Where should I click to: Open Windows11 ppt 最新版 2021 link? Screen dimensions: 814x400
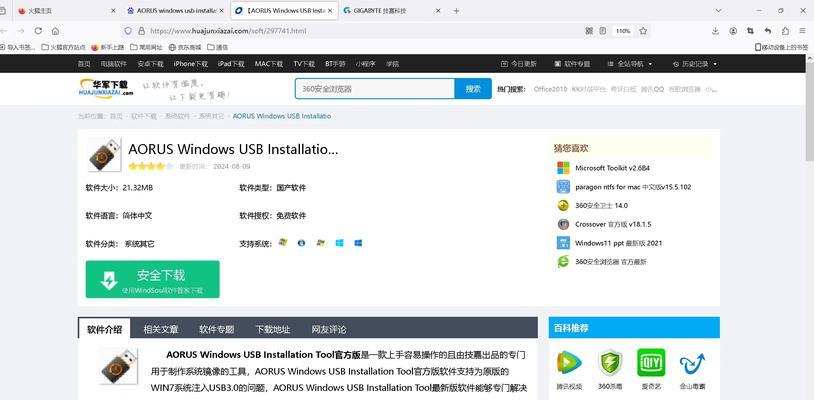(618, 243)
